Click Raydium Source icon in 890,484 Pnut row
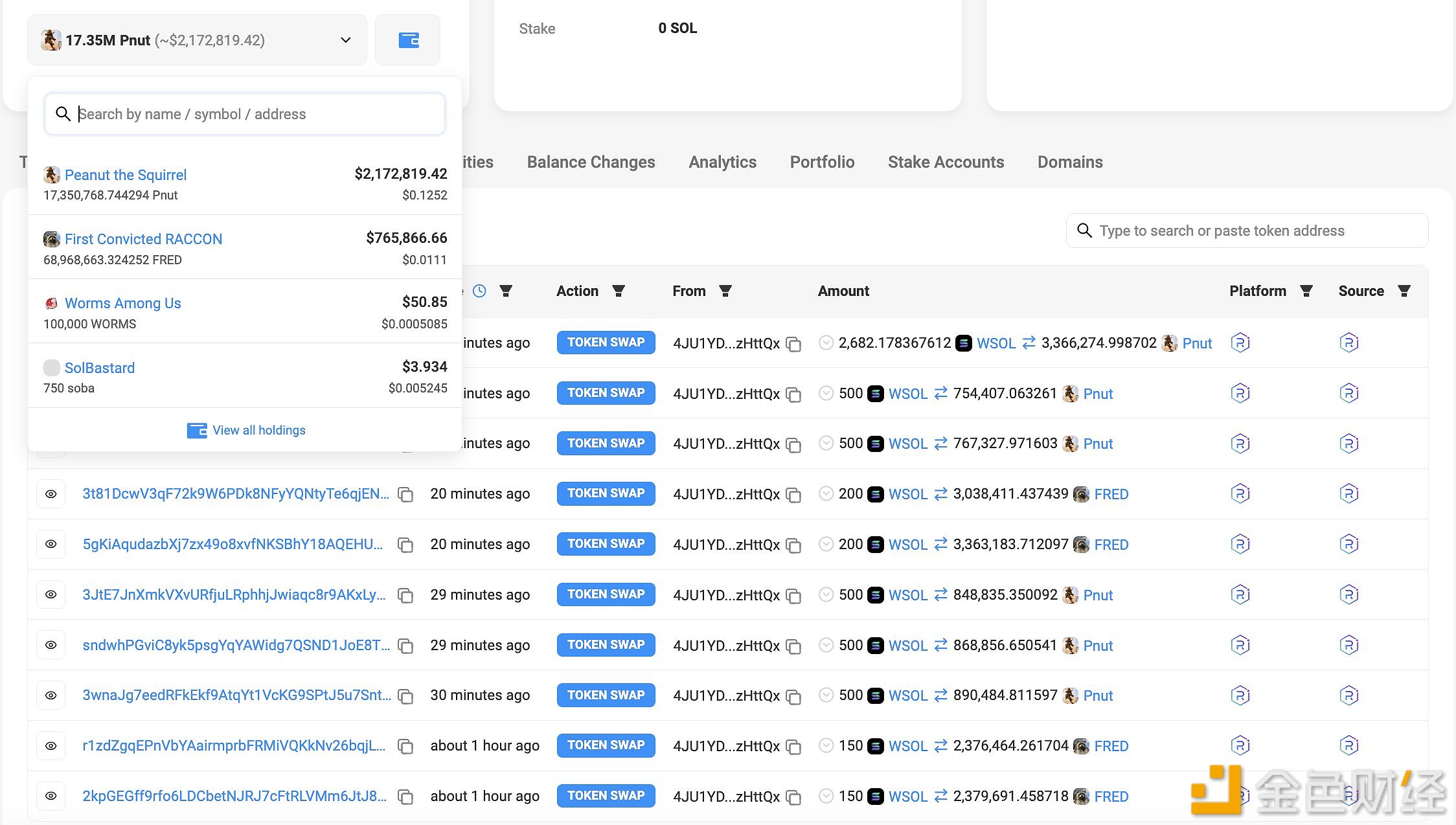Viewport: 1456px width, 825px height. pos(1349,695)
